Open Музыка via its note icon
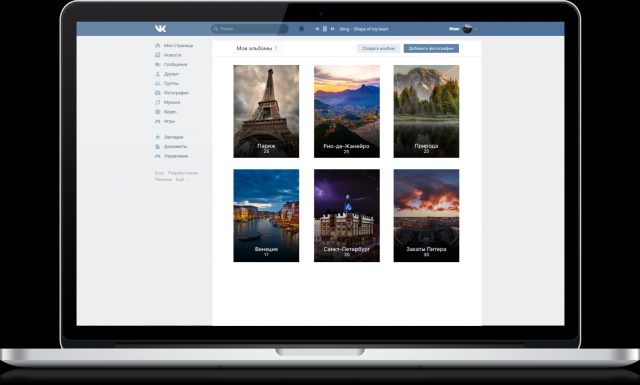 click(x=158, y=102)
